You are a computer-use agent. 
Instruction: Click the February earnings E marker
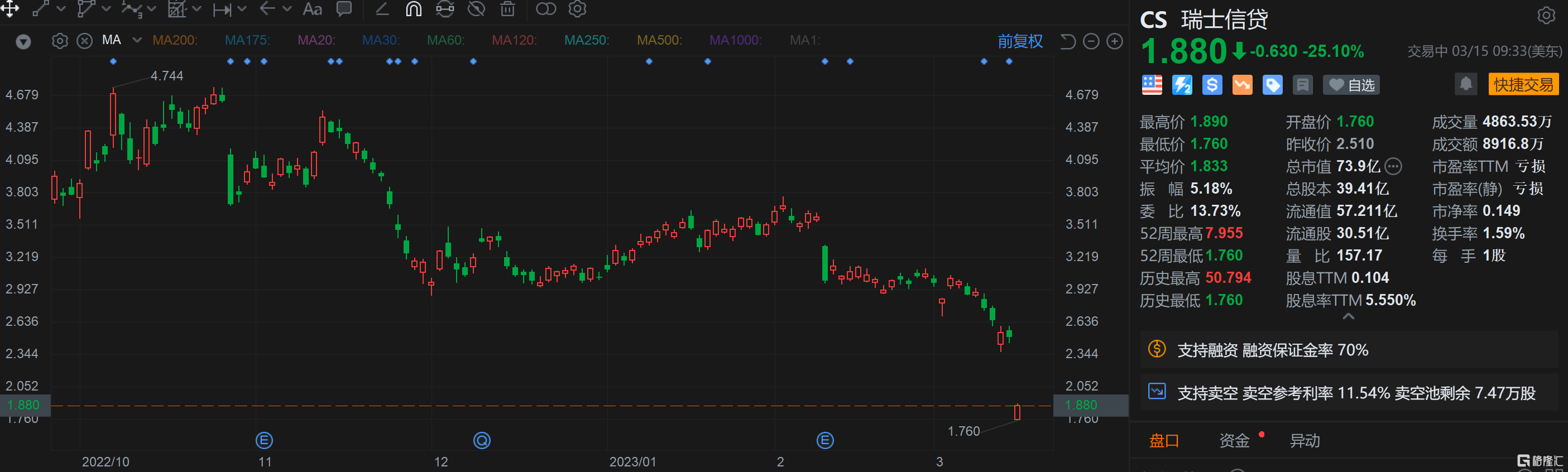[x=825, y=440]
